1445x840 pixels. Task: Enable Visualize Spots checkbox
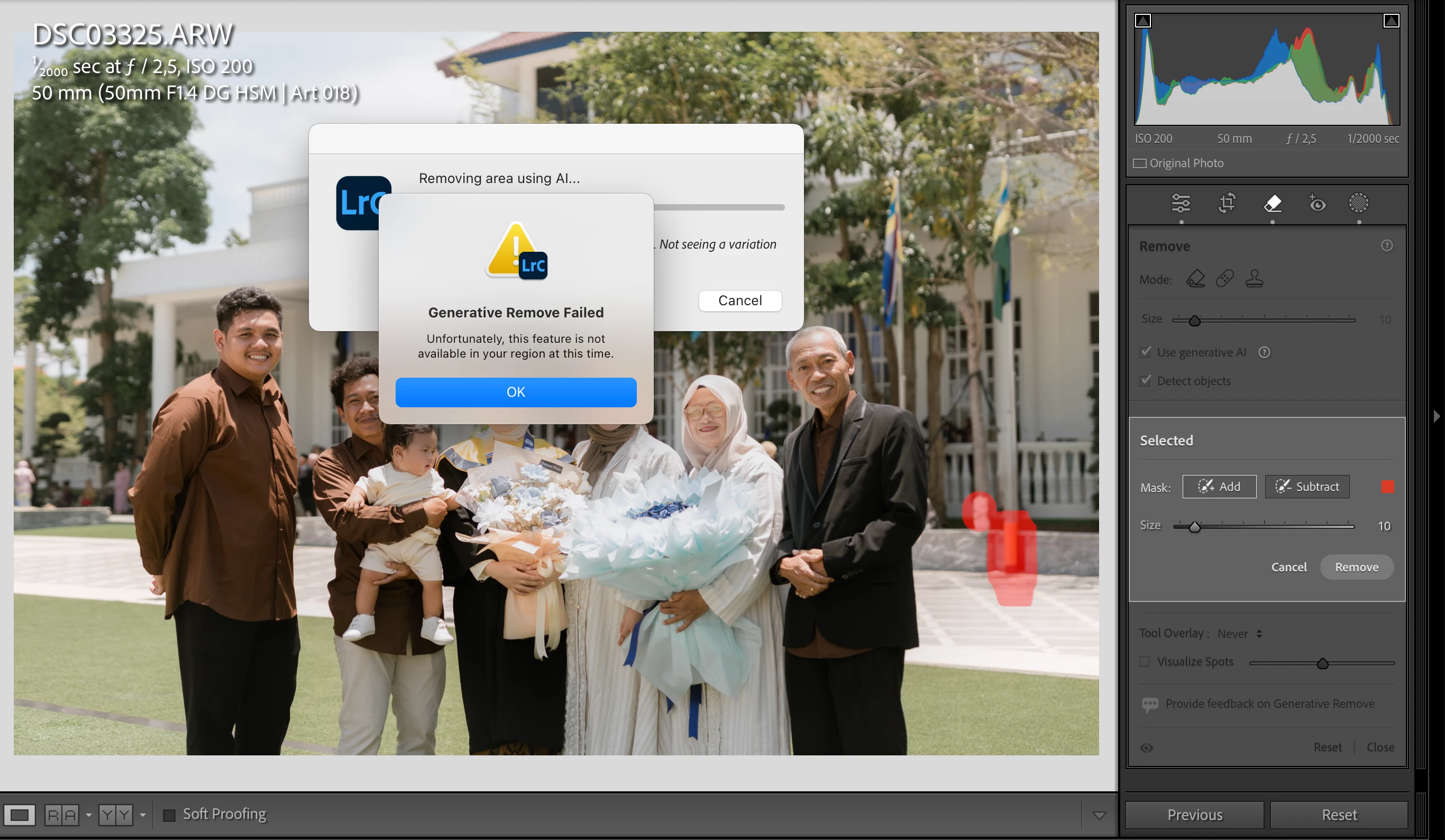coord(1145,662)
